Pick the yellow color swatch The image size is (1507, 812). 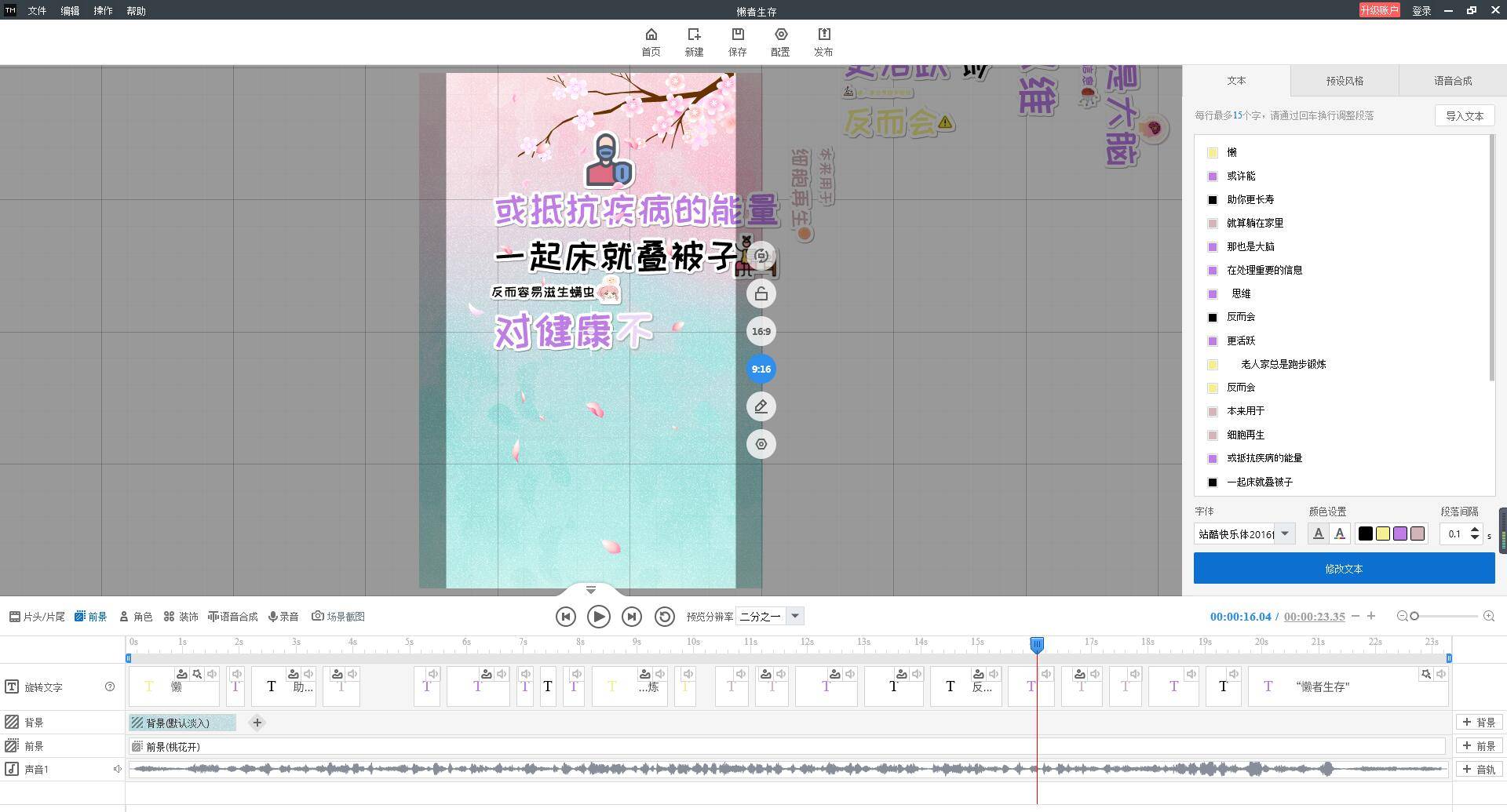click(x=1383, y=533)
